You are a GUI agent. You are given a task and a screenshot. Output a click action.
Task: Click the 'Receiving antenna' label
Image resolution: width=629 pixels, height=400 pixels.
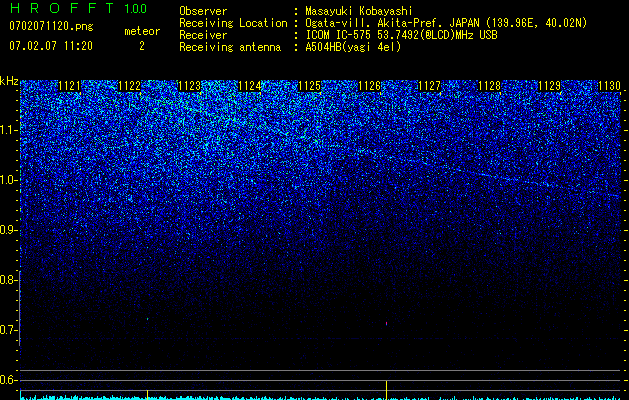(230, 47)
